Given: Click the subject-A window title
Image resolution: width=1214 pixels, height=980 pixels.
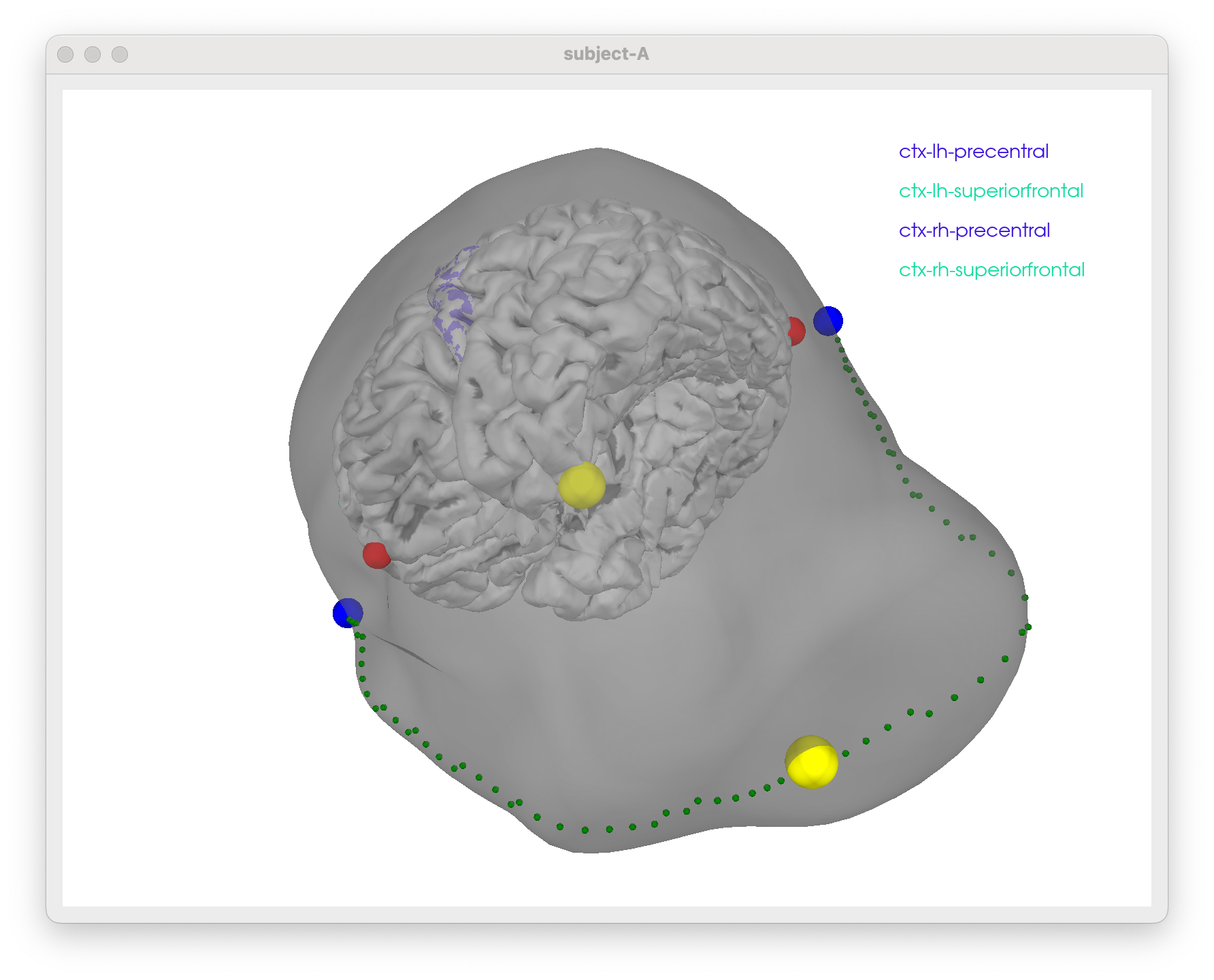Looking at the screenshot, I should tap(606, 54).
